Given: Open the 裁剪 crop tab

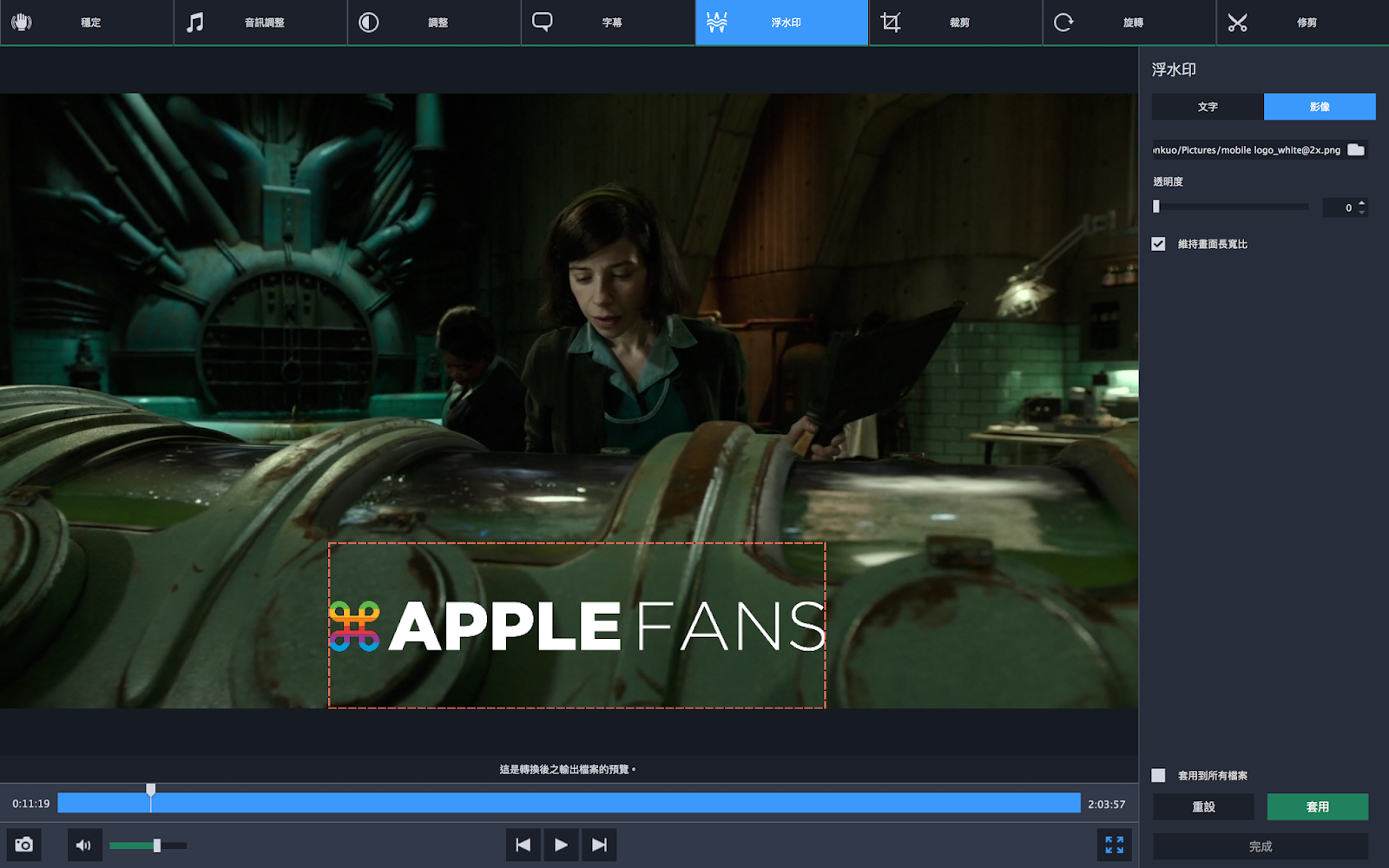Looking at the screenshot, I should point(955,23).
